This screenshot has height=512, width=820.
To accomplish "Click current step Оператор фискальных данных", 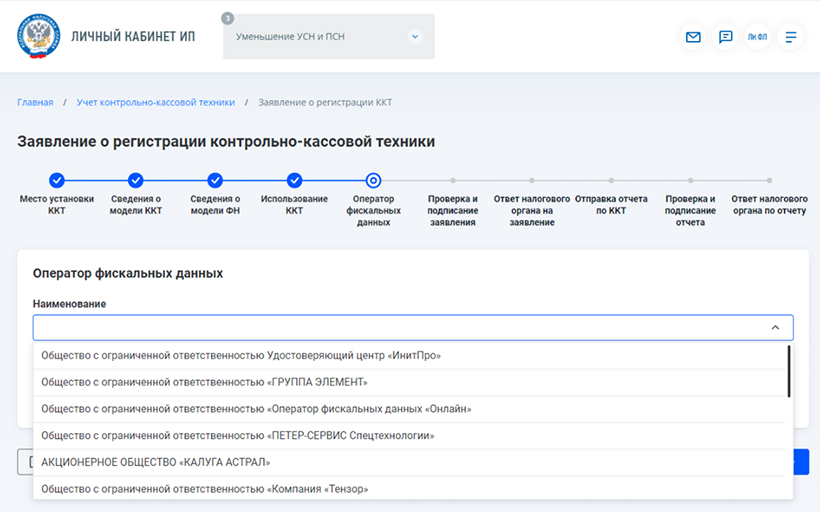I will (373, 181).
